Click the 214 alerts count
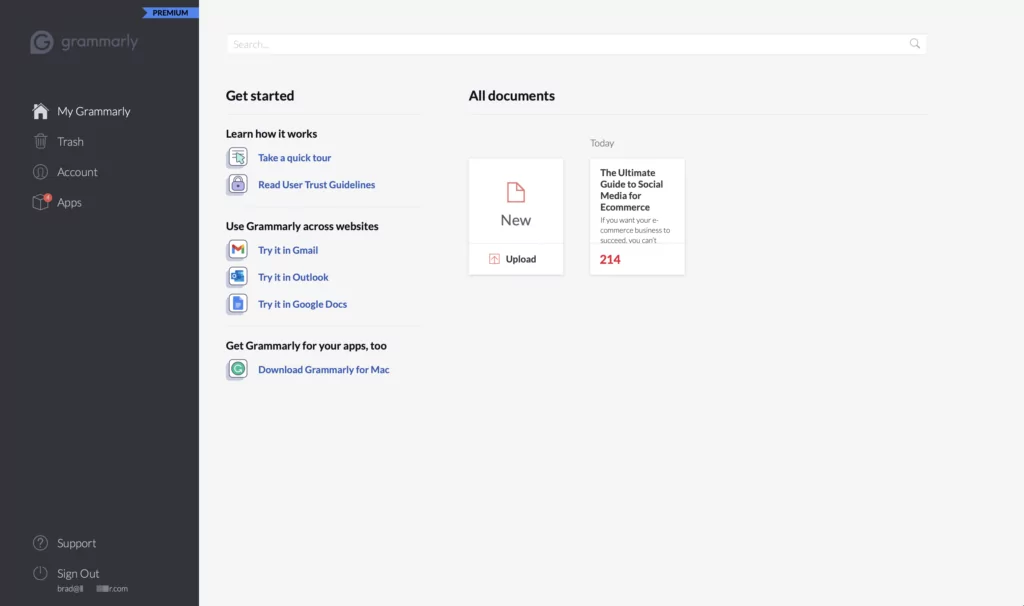1024x606 pixels. tap(610, 259)
